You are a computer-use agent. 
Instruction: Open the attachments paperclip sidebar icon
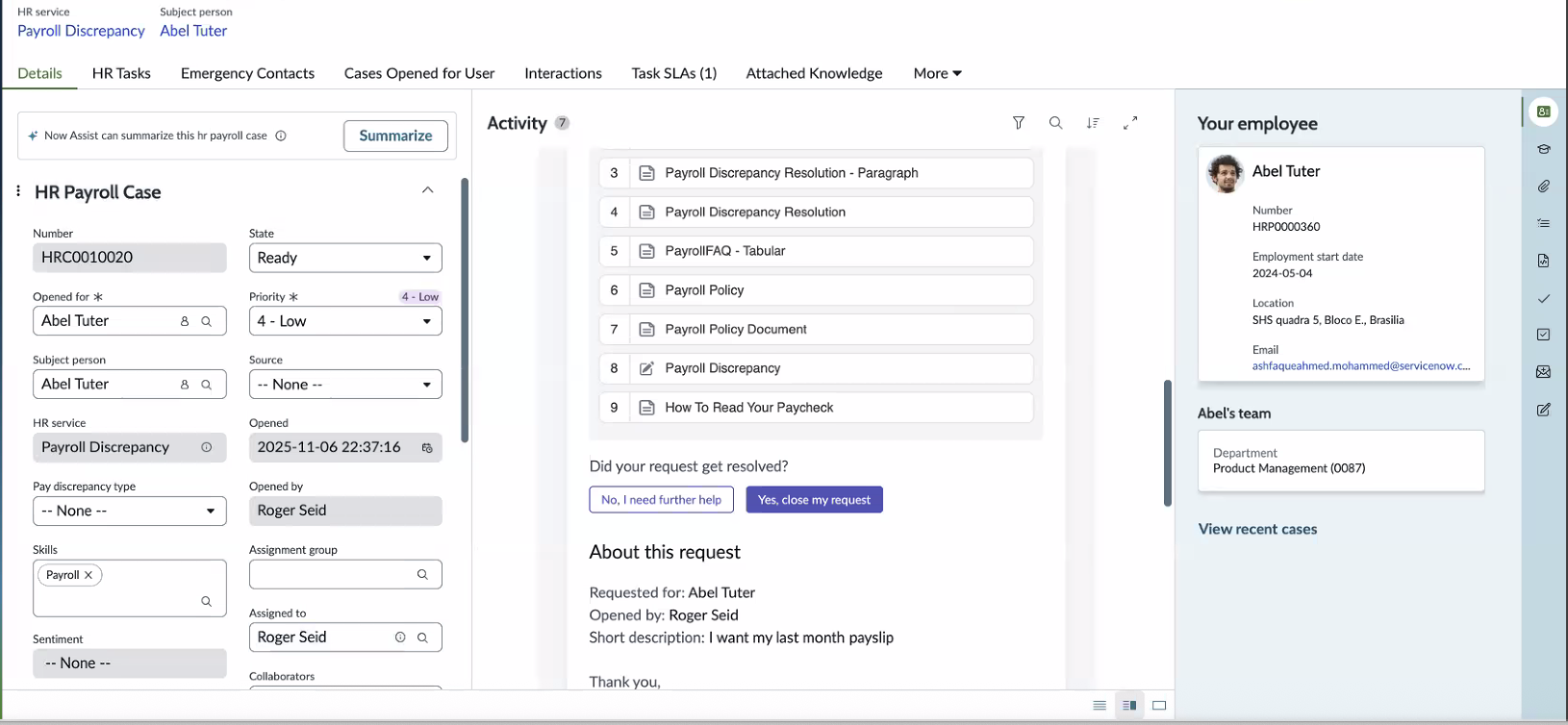click(1544, 186)
